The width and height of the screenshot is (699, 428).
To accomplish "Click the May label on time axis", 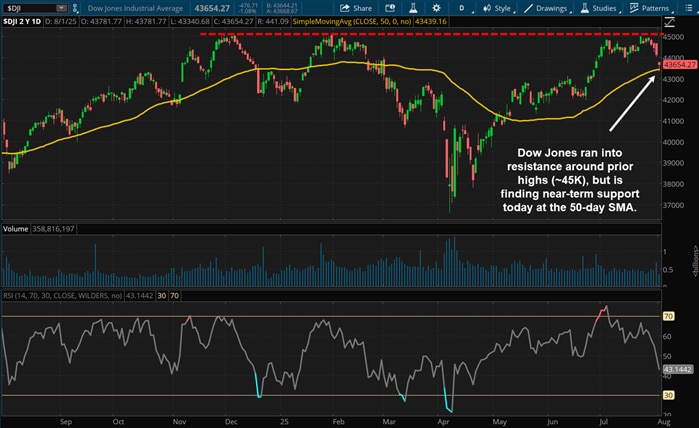I will coord(500,422).
